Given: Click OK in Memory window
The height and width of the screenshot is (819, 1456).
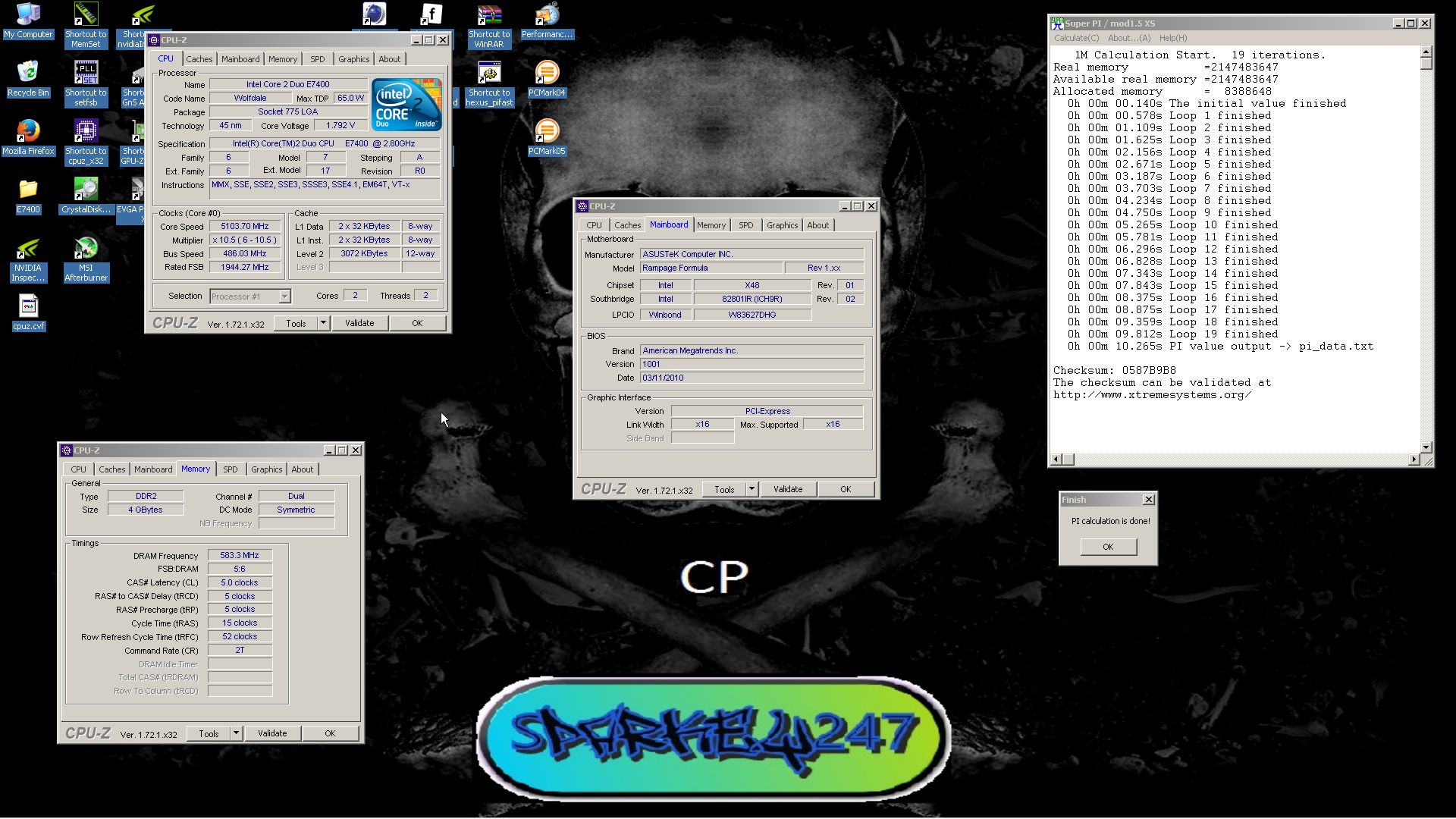Looking at the screenshot, I should (330, 733).
